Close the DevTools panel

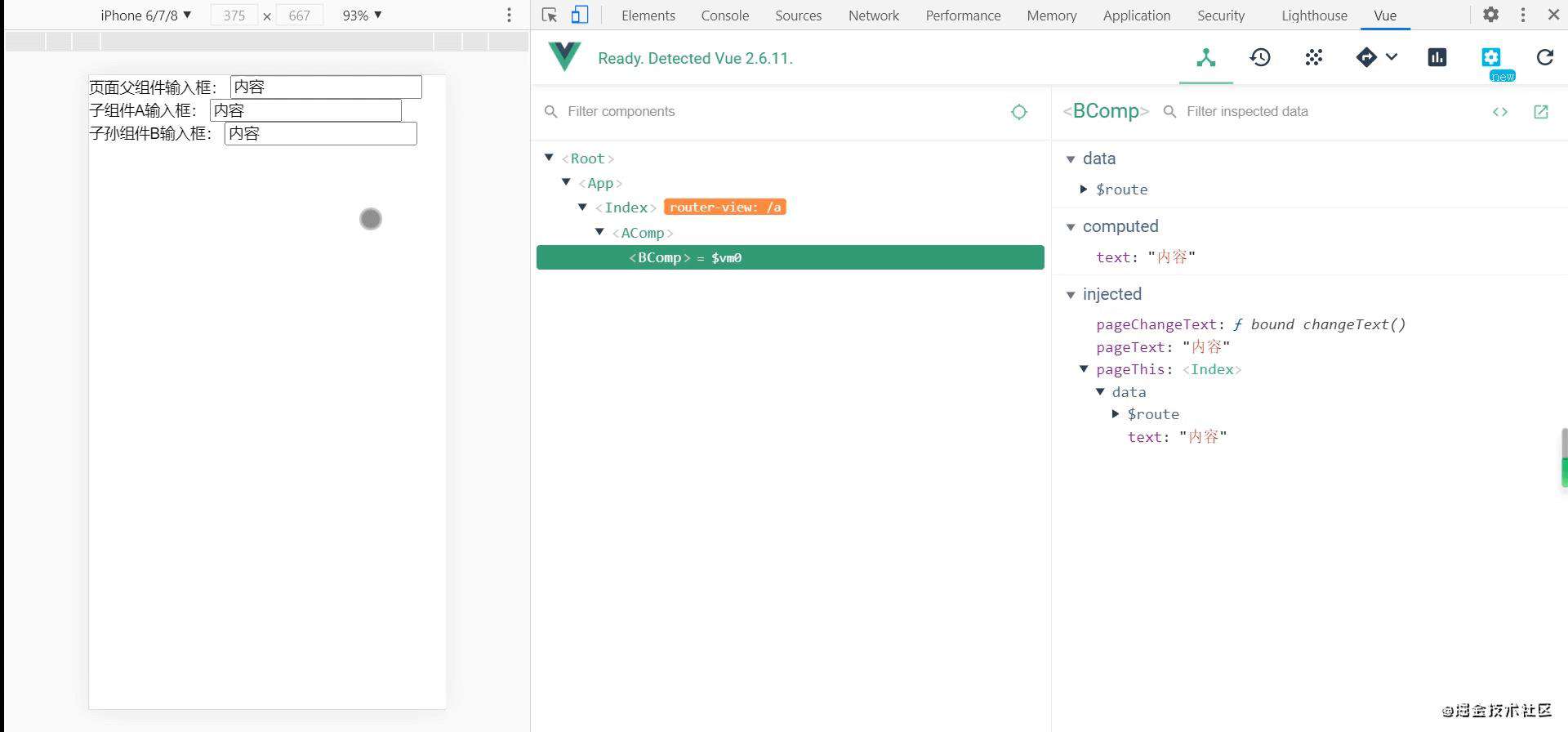(x=1554, y=15)
